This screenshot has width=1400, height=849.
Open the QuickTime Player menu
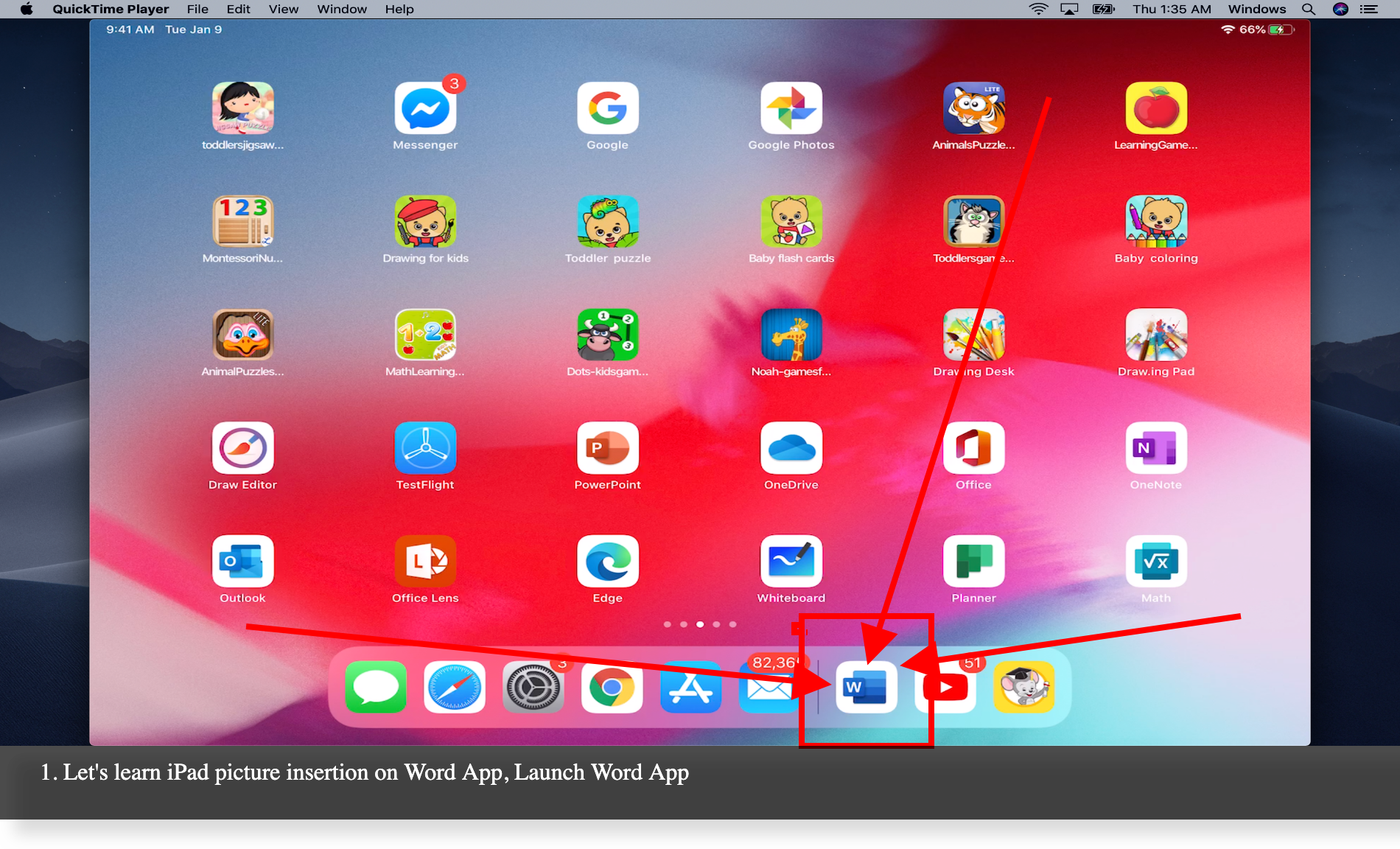pyautogui.click(x=111, y=9)
